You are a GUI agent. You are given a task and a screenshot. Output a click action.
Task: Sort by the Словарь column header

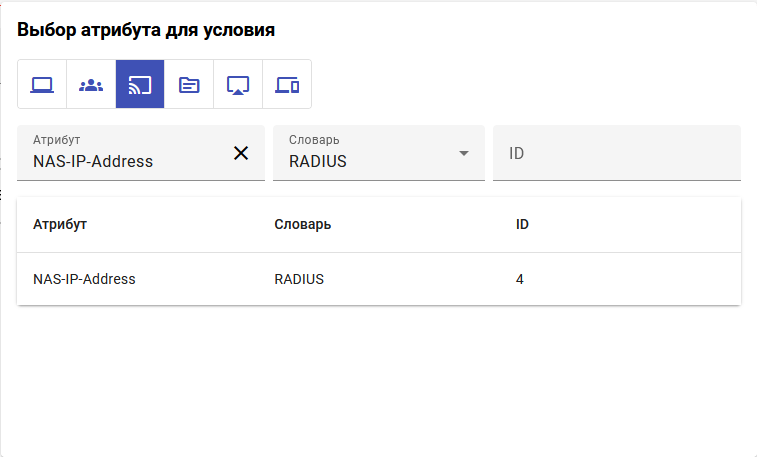tap(302, 224)
